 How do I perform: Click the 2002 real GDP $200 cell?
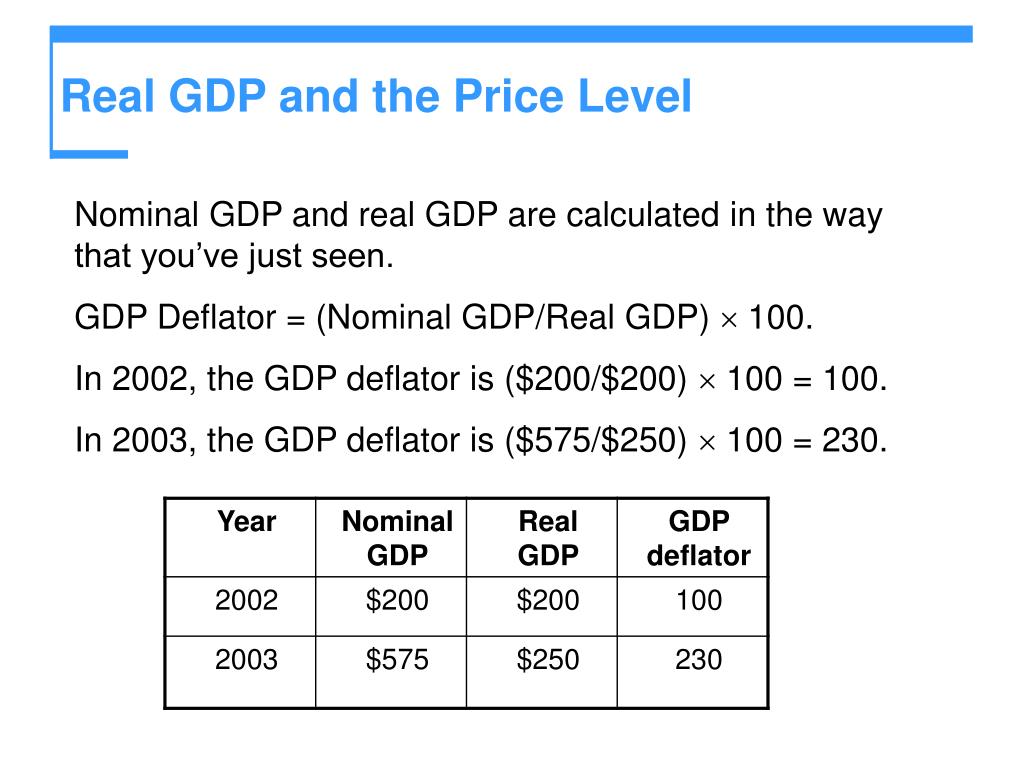tap(542, 606)
